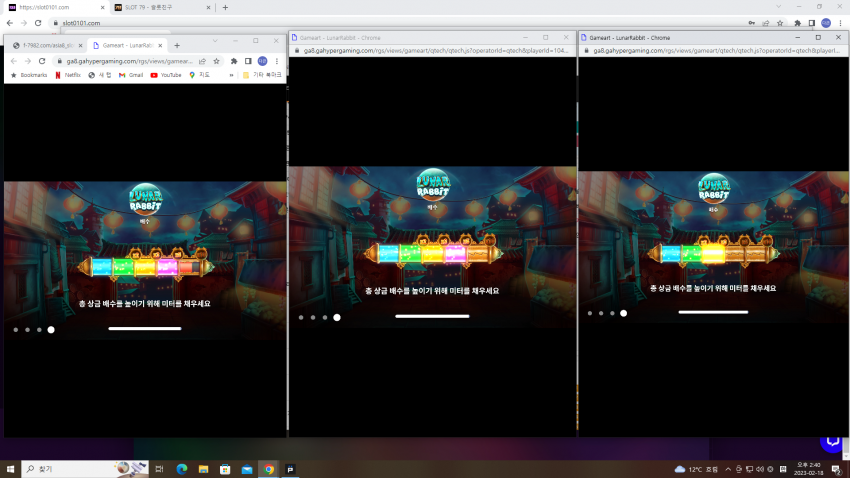Open the 기타 북마크 folder

tap(262, 75)
